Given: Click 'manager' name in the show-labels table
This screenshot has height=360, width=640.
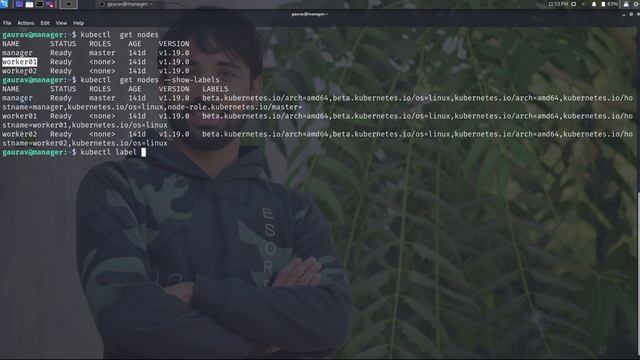Looking at the screenshot, I should 17,98.
